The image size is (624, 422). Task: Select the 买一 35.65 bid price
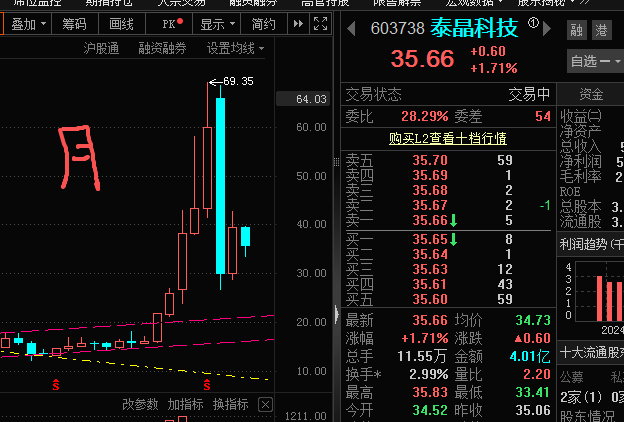[x=430, y=239]
